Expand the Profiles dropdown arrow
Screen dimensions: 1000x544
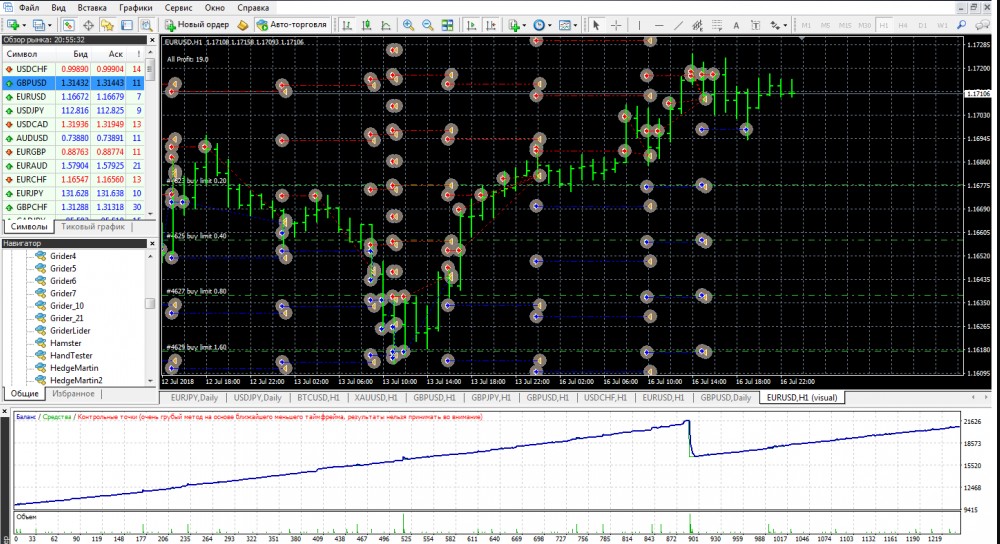50,26
